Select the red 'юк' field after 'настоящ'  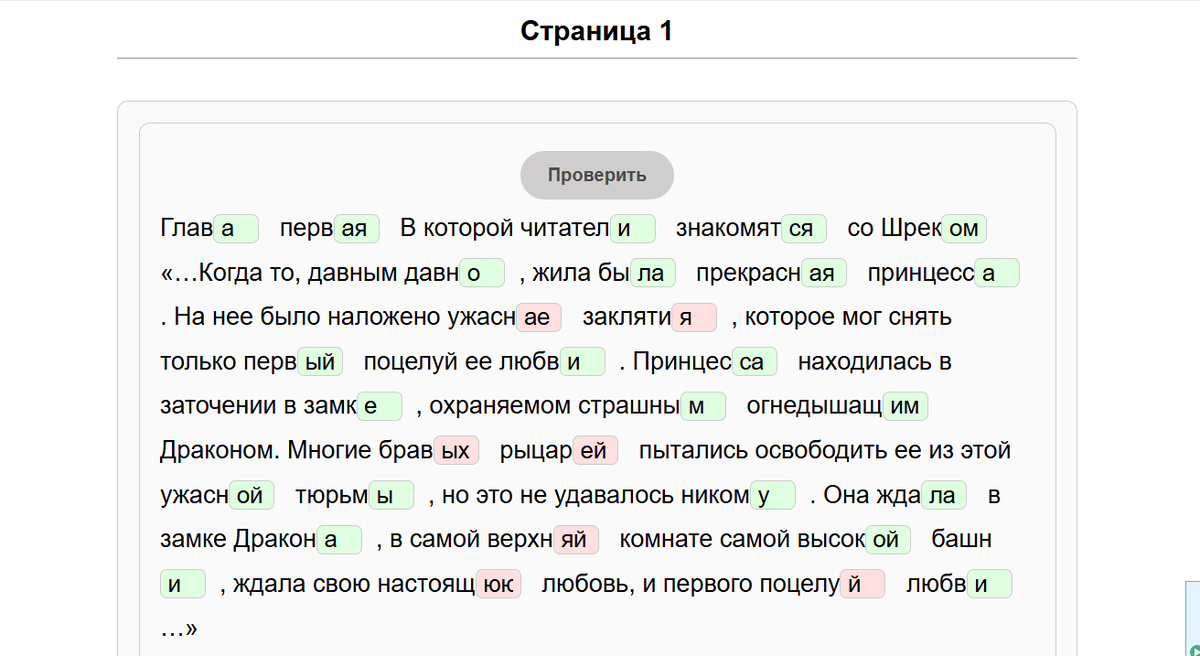498,583
